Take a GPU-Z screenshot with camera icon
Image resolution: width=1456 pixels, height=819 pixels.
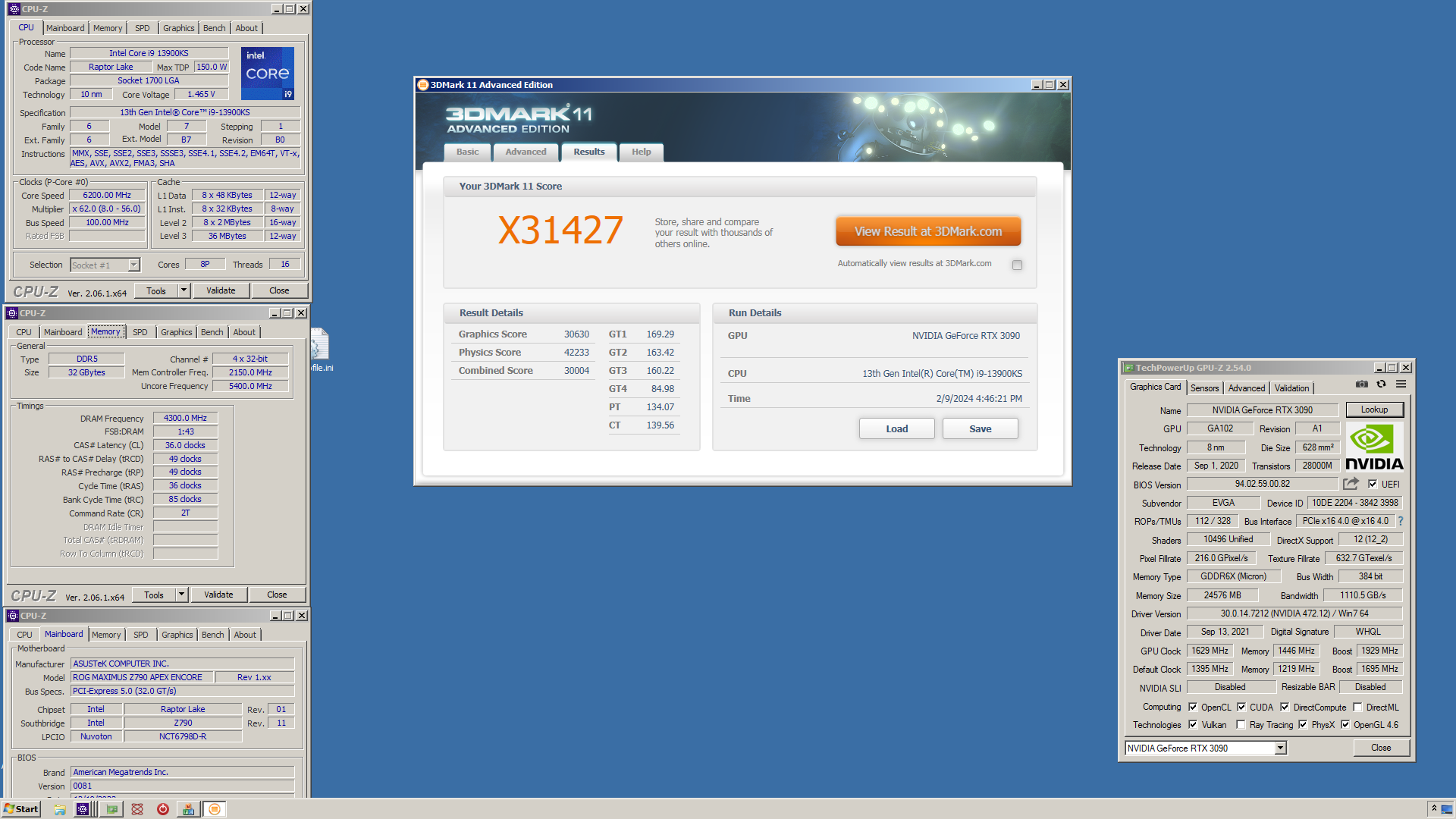[x=1362, y=384]
